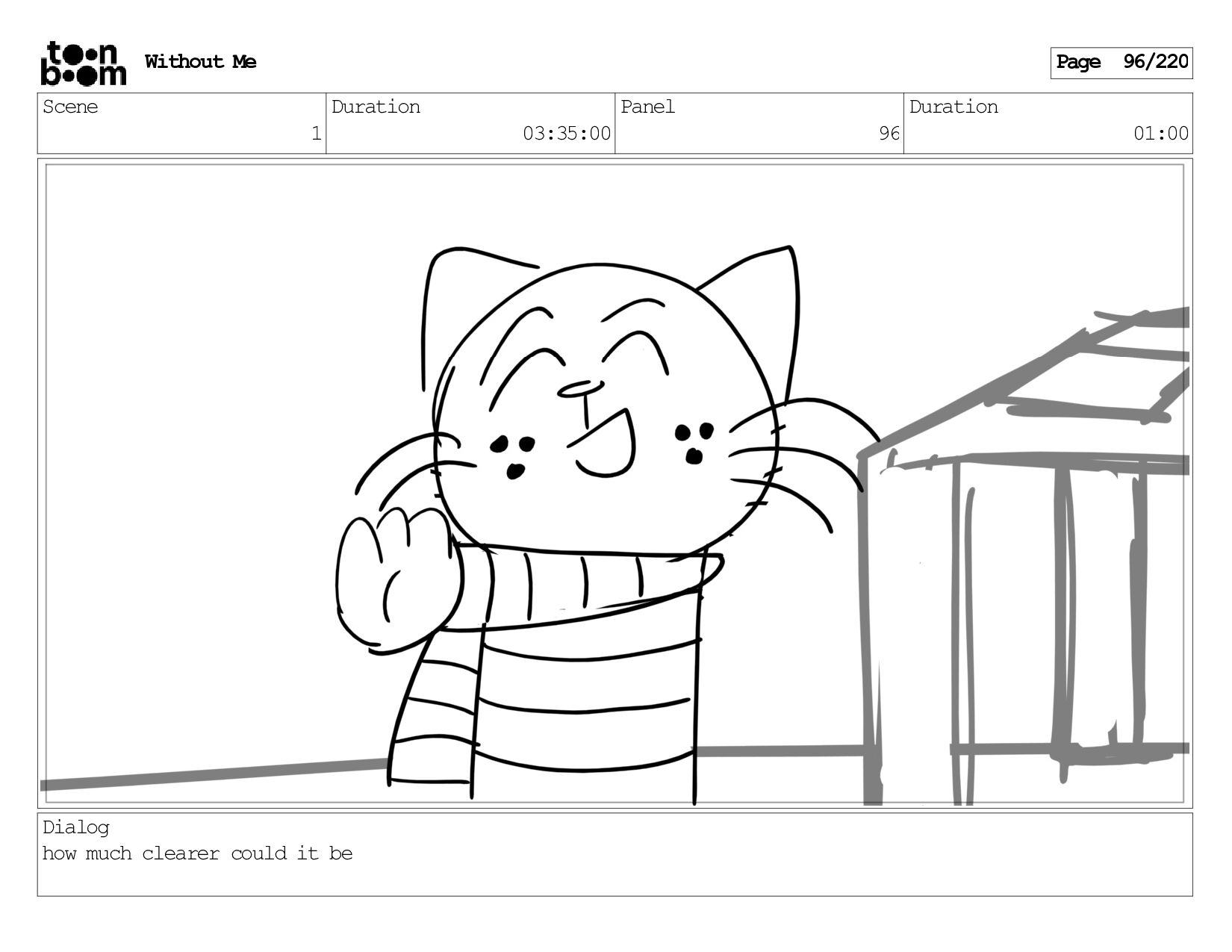Screen dimensions: 1232x952
Task: Click the 'Dialog' label
Action: coord(75,827)
